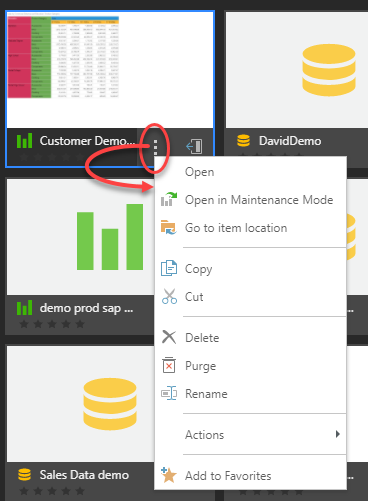Choose Open from the context menu
368x501 pixels.
click(x=250, y=172)
